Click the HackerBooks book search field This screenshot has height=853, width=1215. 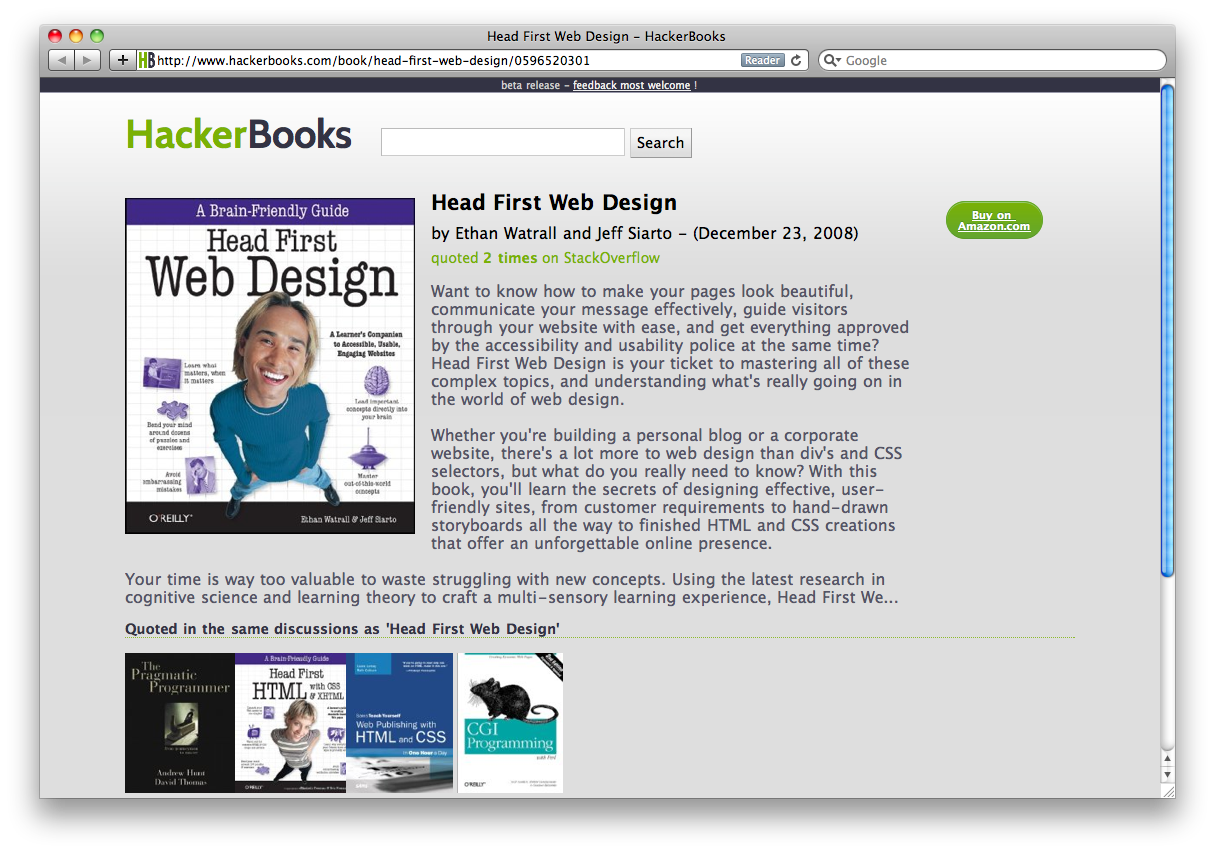503,142
